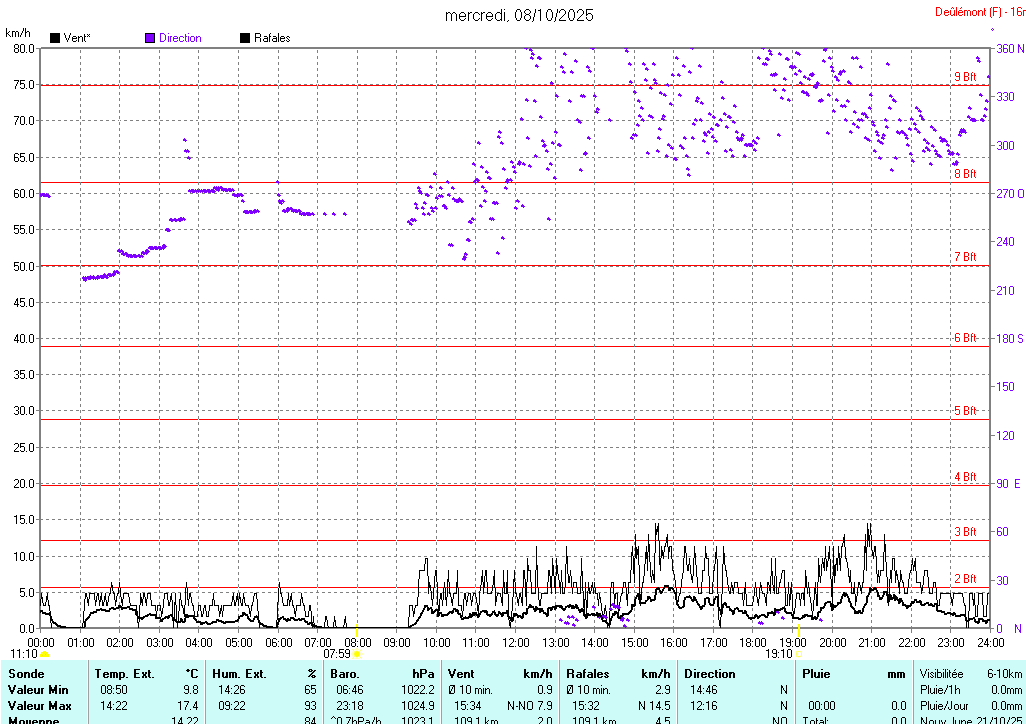Click the Baro. hPa column header
The image size is (1026, 724).
click(x=346, y=674)
